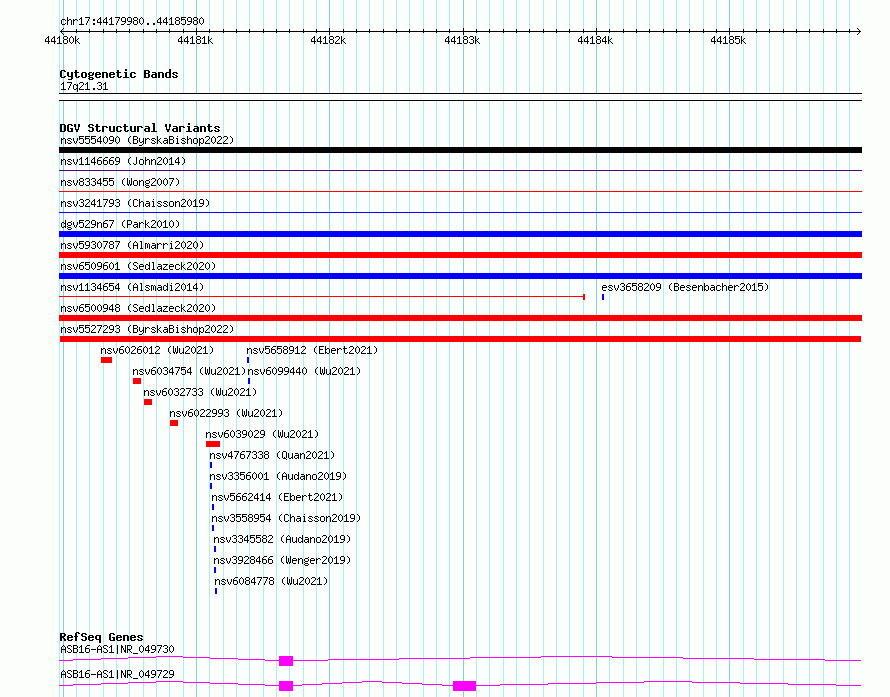Open the nsv4767338 (Quan2021) label

pos(272,455)
